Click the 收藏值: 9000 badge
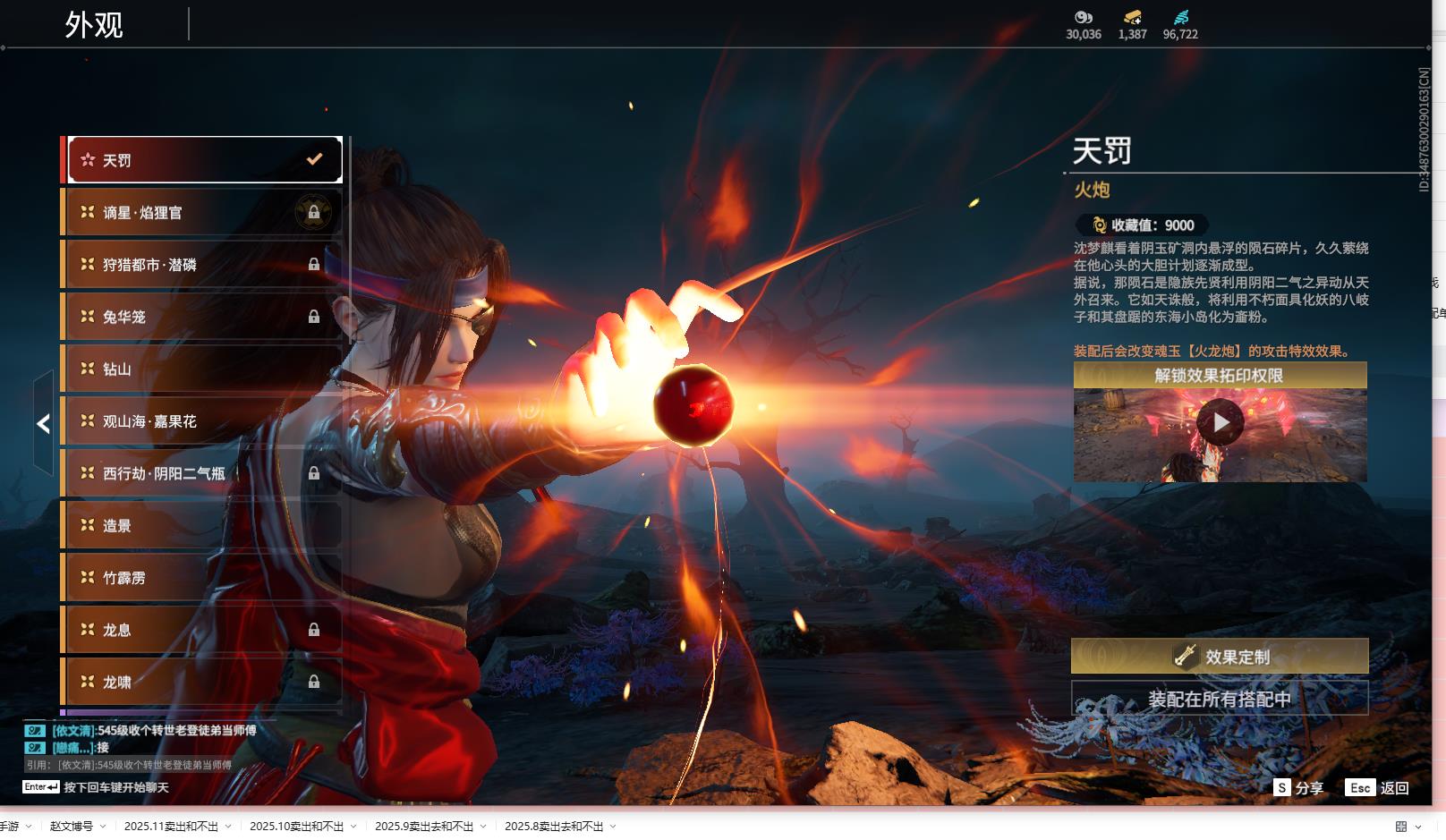Screen dimensions: 1446x840 1142,225
